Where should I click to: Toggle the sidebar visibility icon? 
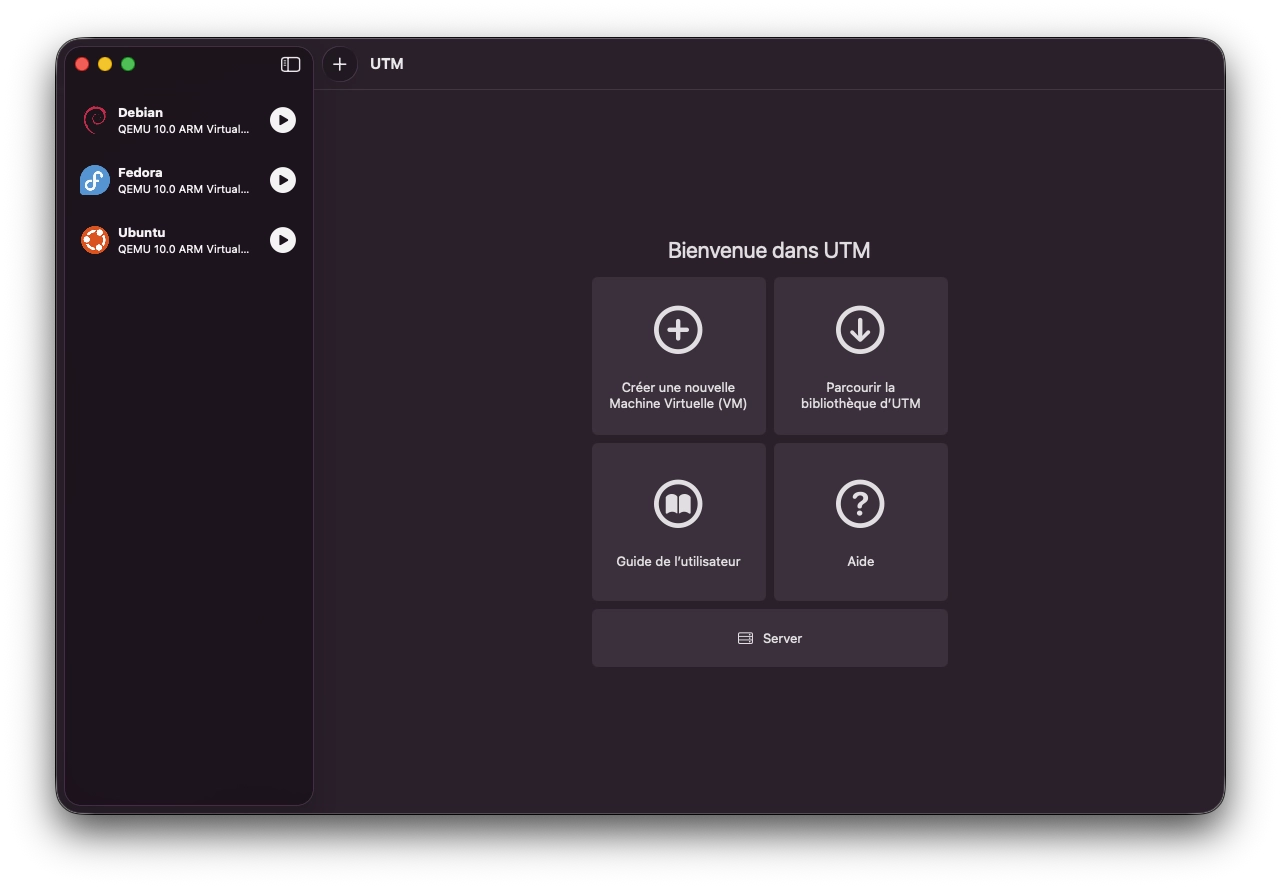click(x=290, y=64)
